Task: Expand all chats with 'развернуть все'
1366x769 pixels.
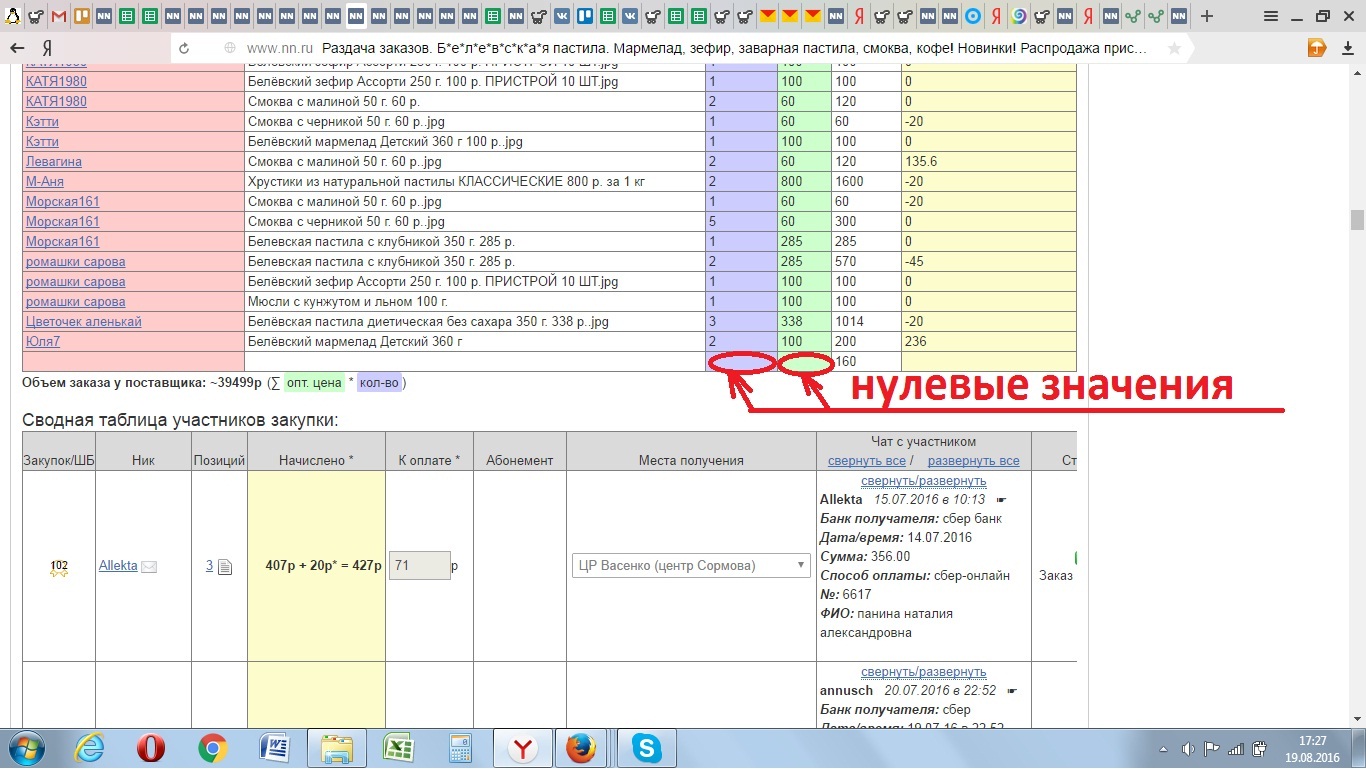Action: click(973, 461)
